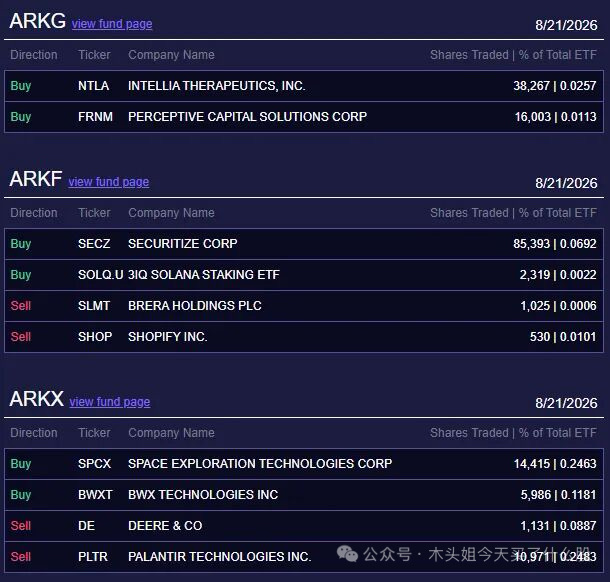Viewport: 610px width, 582px height.
Task: Click the SHOP ticker cell
Action: coord(95,337)
